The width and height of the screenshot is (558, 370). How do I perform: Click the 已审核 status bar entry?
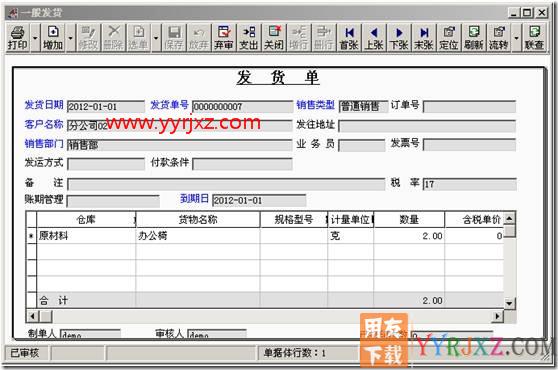(27, 353)
